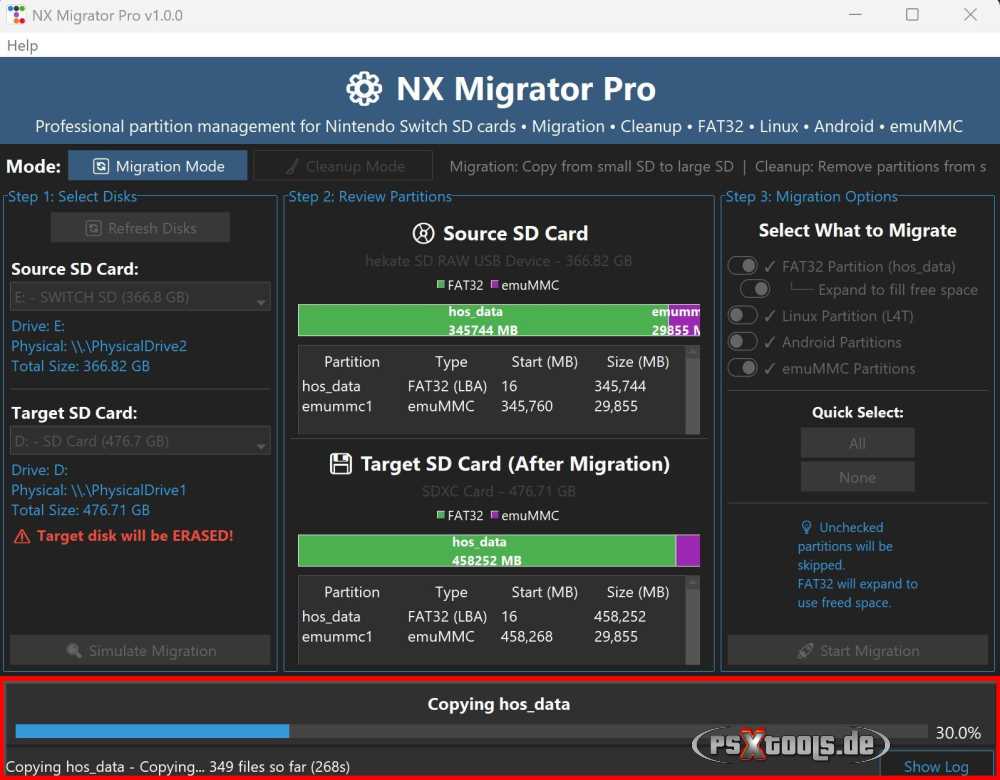Click the magnifier icon on Simulate Migration
The height and width of the screenshot is (780, 1000).
pos(73,650)
